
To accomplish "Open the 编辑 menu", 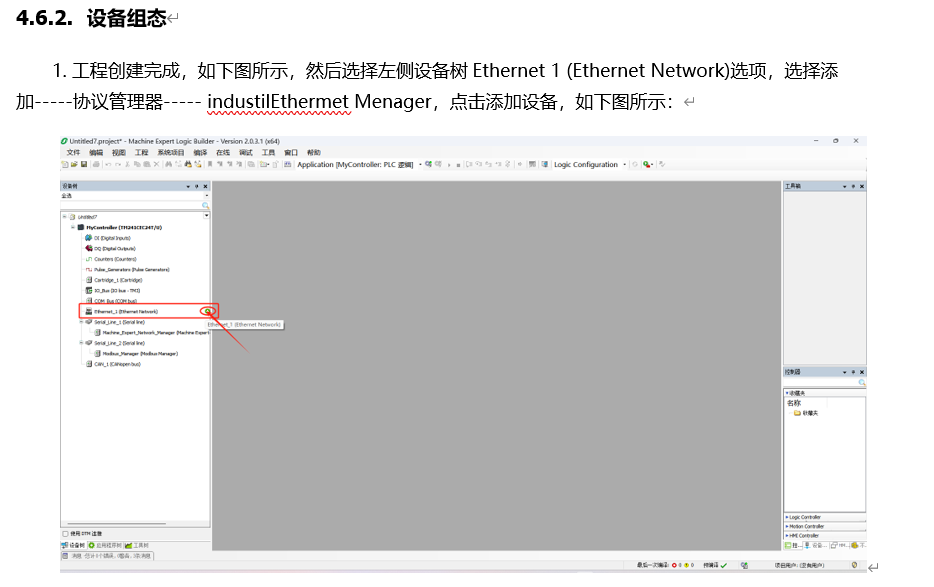I will (x=96, y=153).
